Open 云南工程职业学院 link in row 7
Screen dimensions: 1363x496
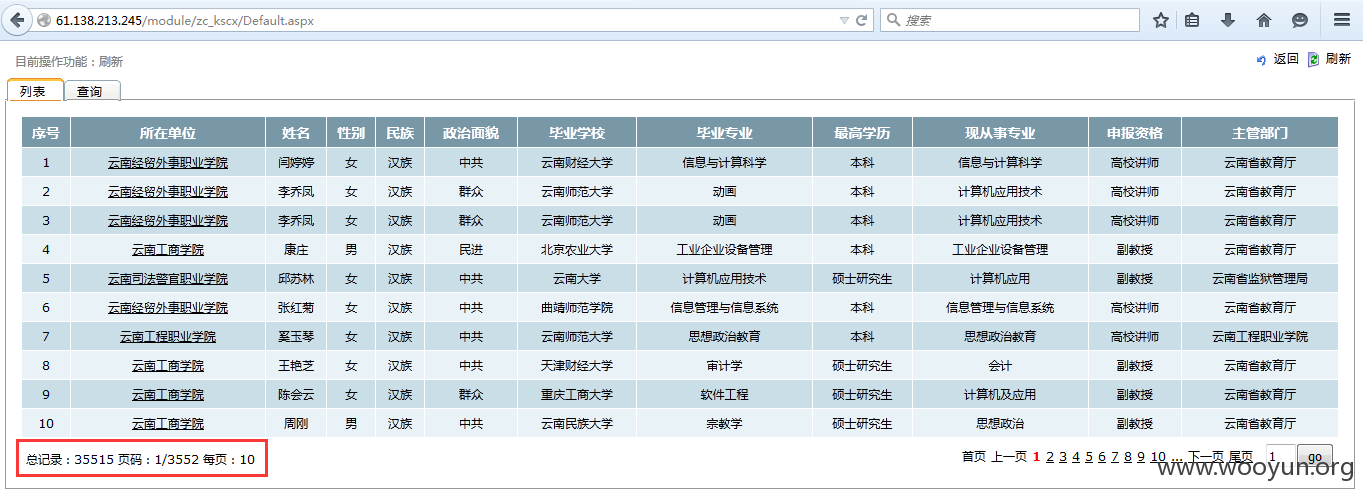168,336
